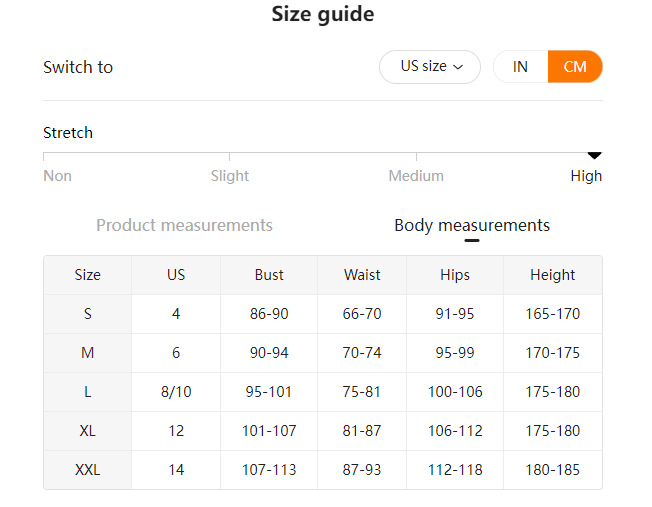The height and width of the screenshot is (507, 652).
Task: Switch to Product measurements tab
Action: click(x=184, y=225)
